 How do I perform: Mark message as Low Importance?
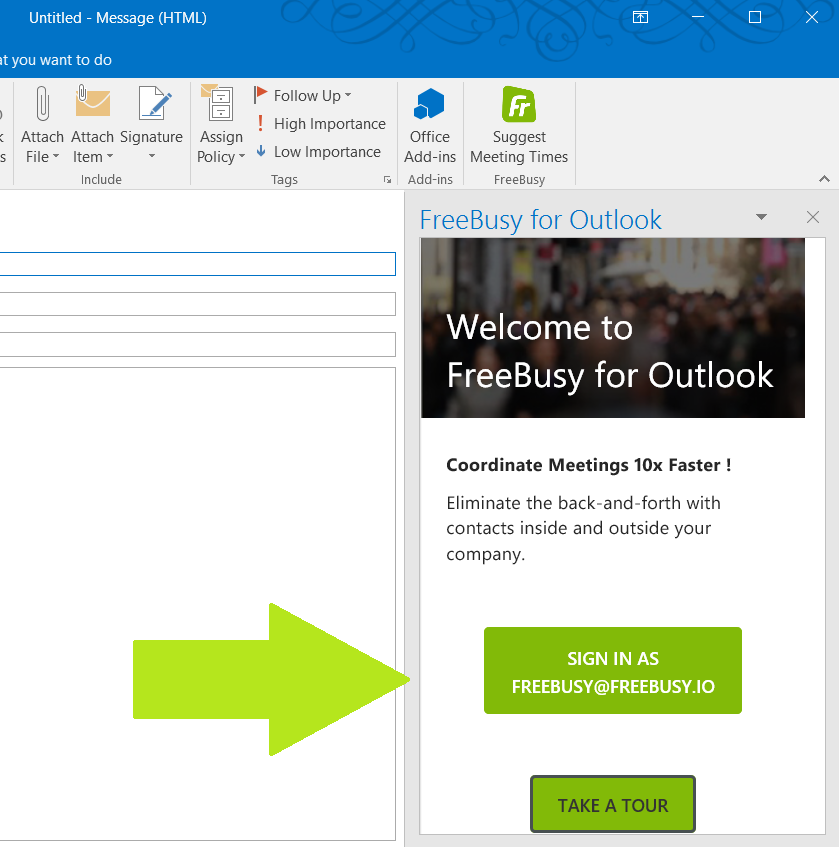[318, 152]
